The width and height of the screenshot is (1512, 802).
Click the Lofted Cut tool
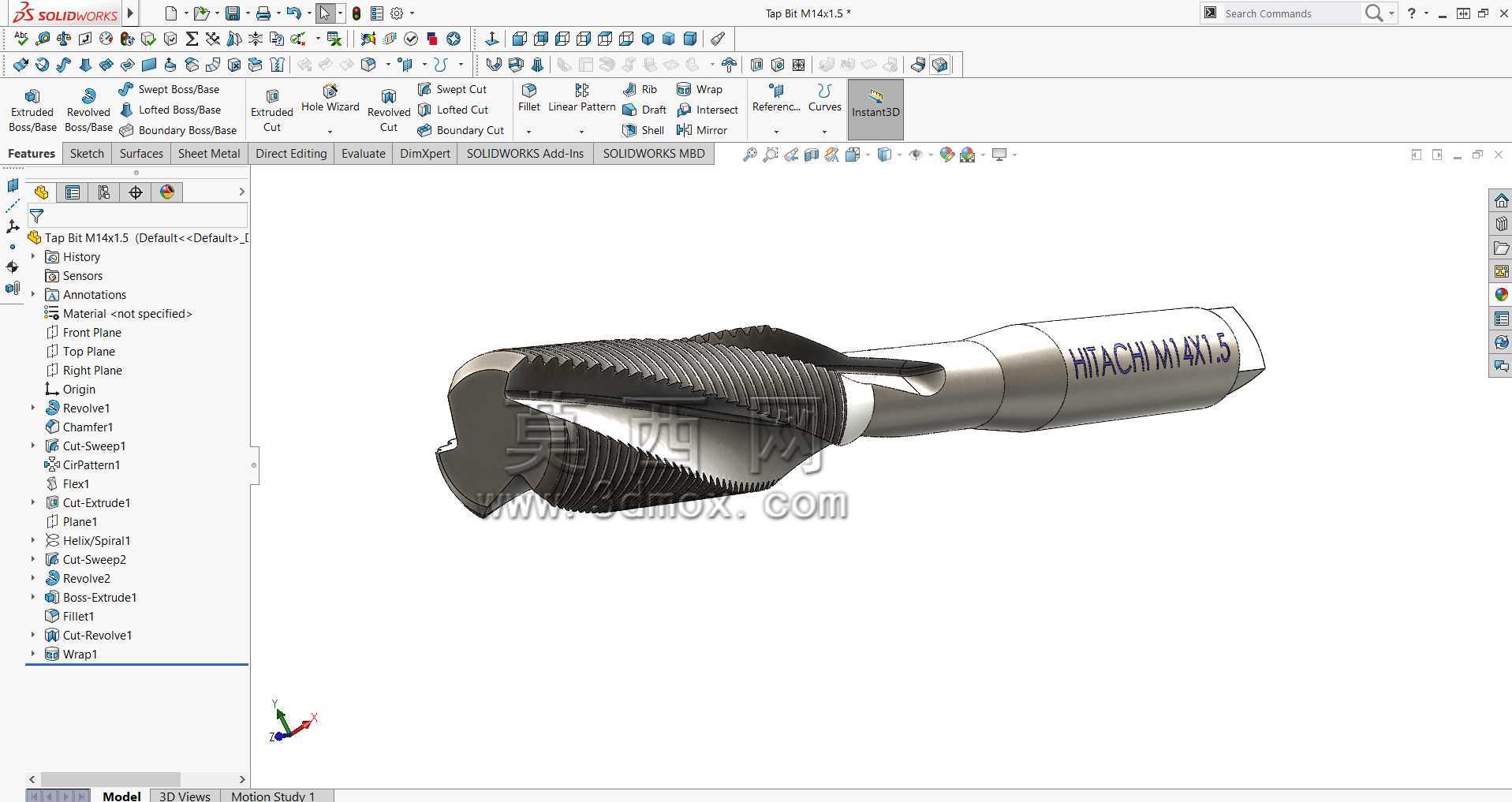pos(453,110)
